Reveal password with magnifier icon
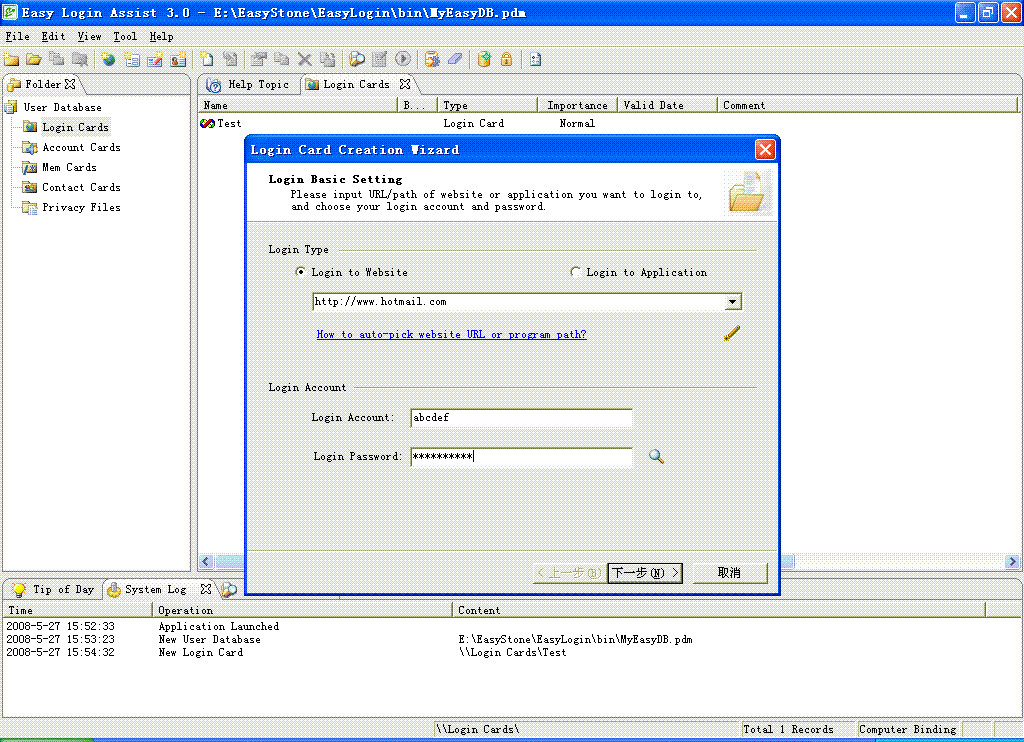This screenshot has height=742, width=1024. [656, 456]
